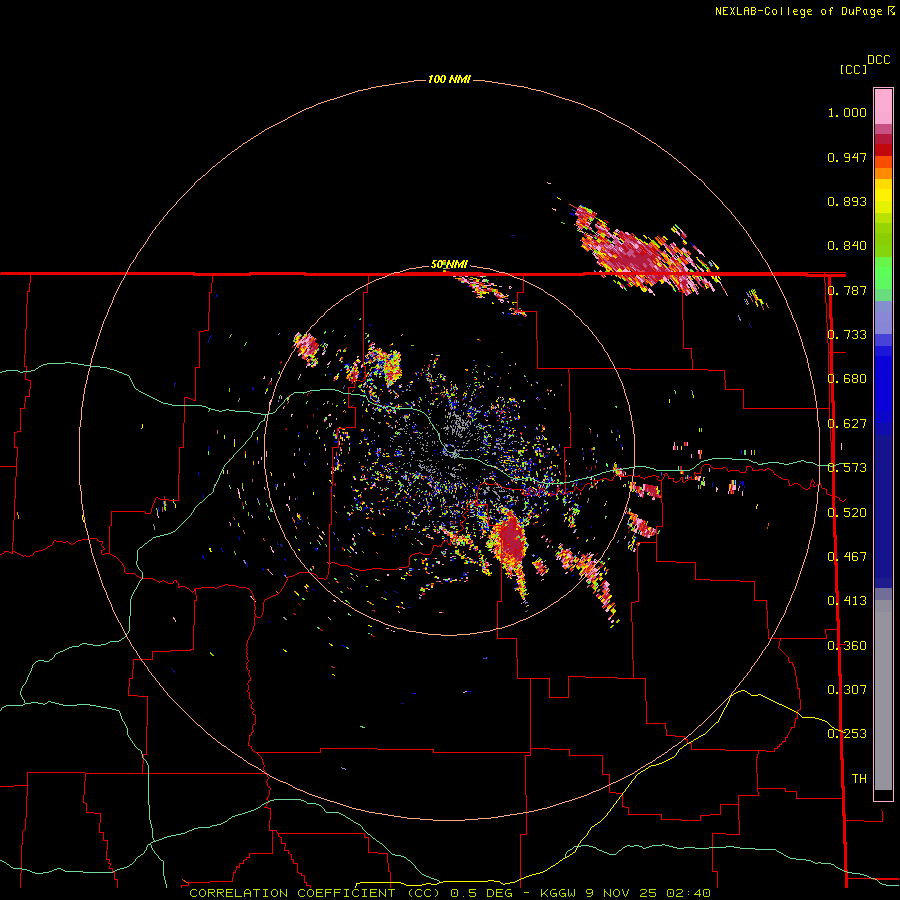900x900 pixels.
Task: Click the 02:40 timestamp in caption
Action: pyautogui.click(x=688, y=893)
